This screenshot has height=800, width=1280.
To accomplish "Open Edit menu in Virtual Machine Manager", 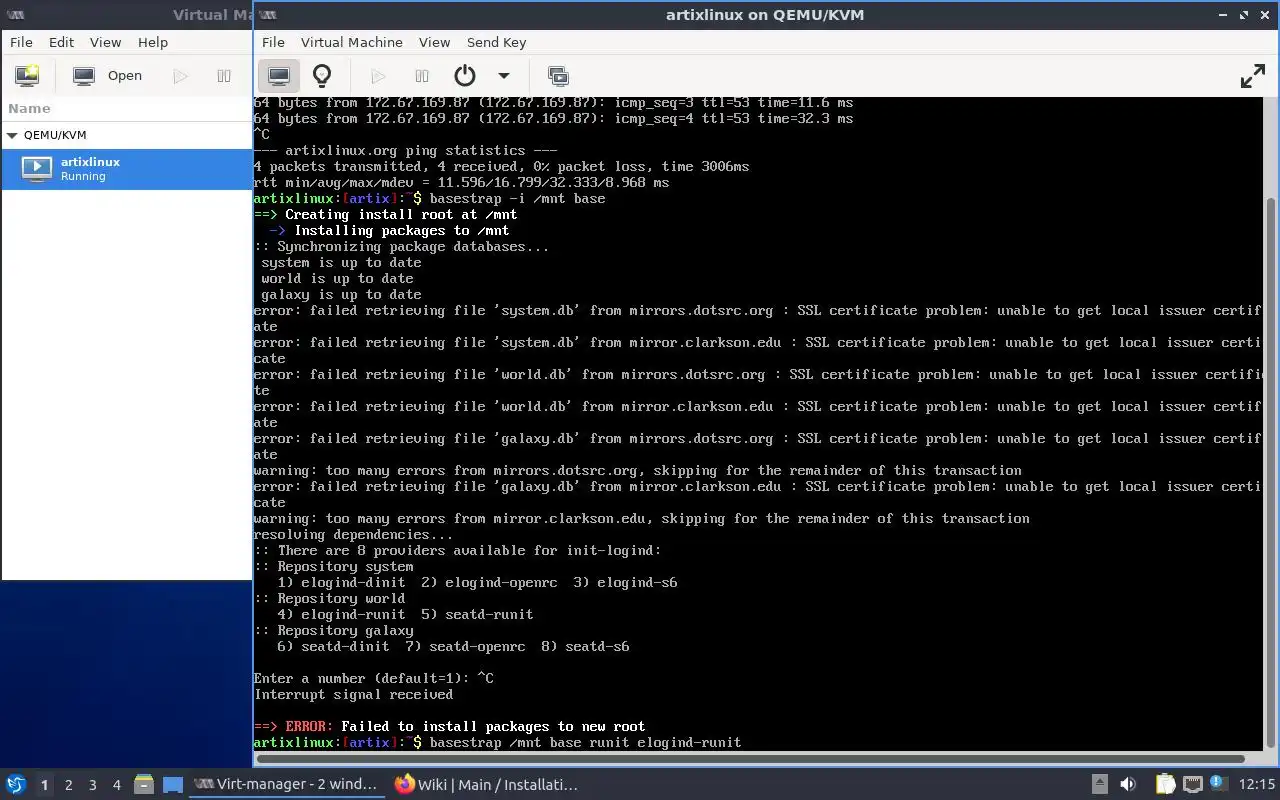I will click(x=61, y=42).
